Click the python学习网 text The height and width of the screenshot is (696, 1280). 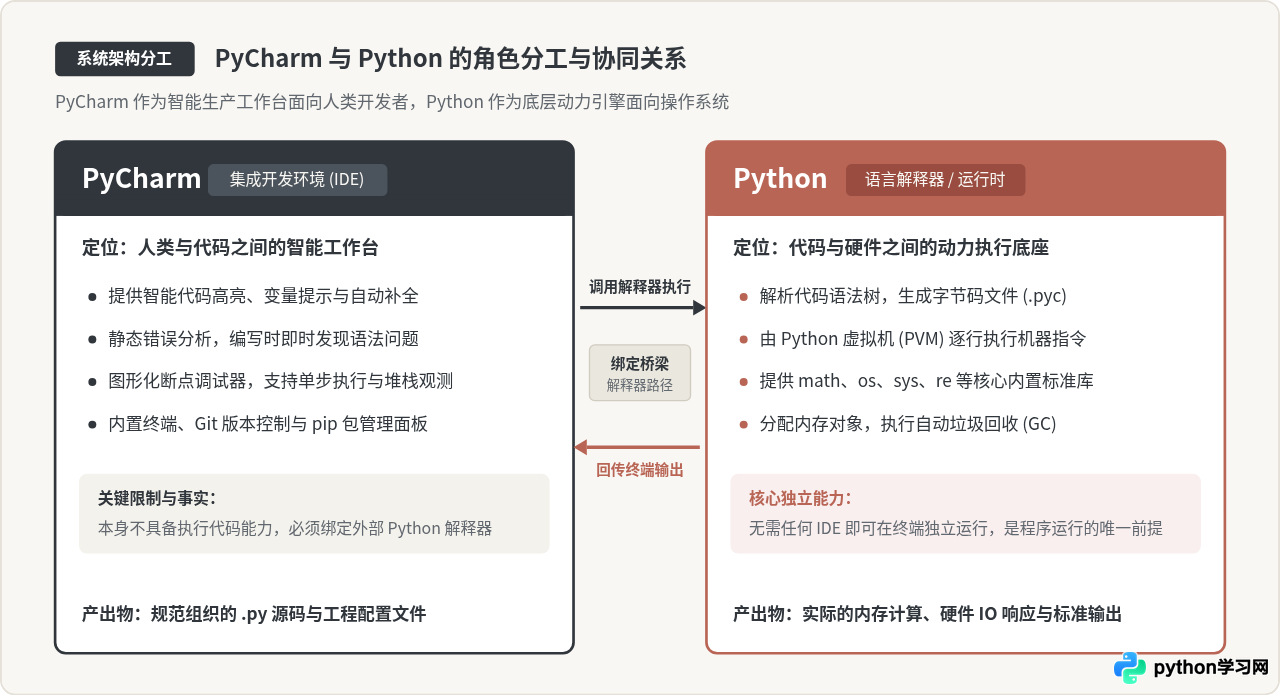click(x=1212, y=668)
